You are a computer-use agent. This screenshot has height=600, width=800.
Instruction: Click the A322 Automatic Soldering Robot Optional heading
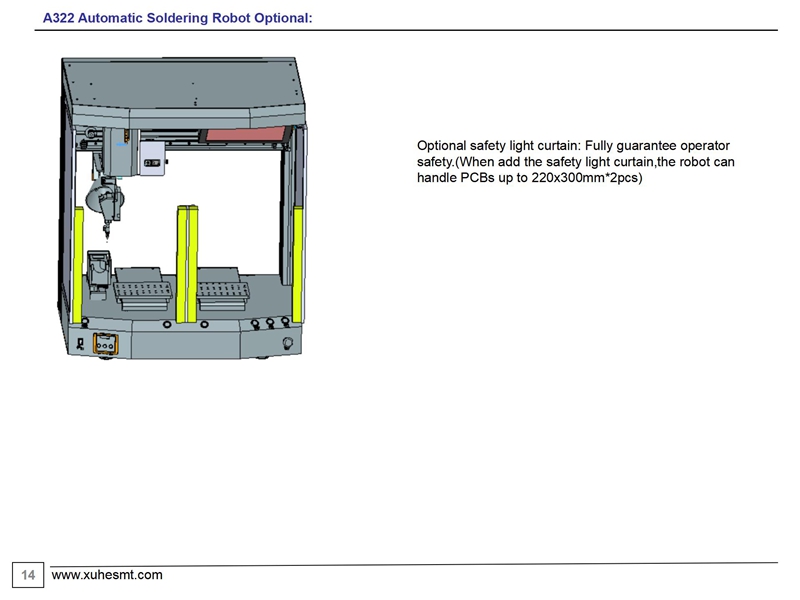[178, 18]
